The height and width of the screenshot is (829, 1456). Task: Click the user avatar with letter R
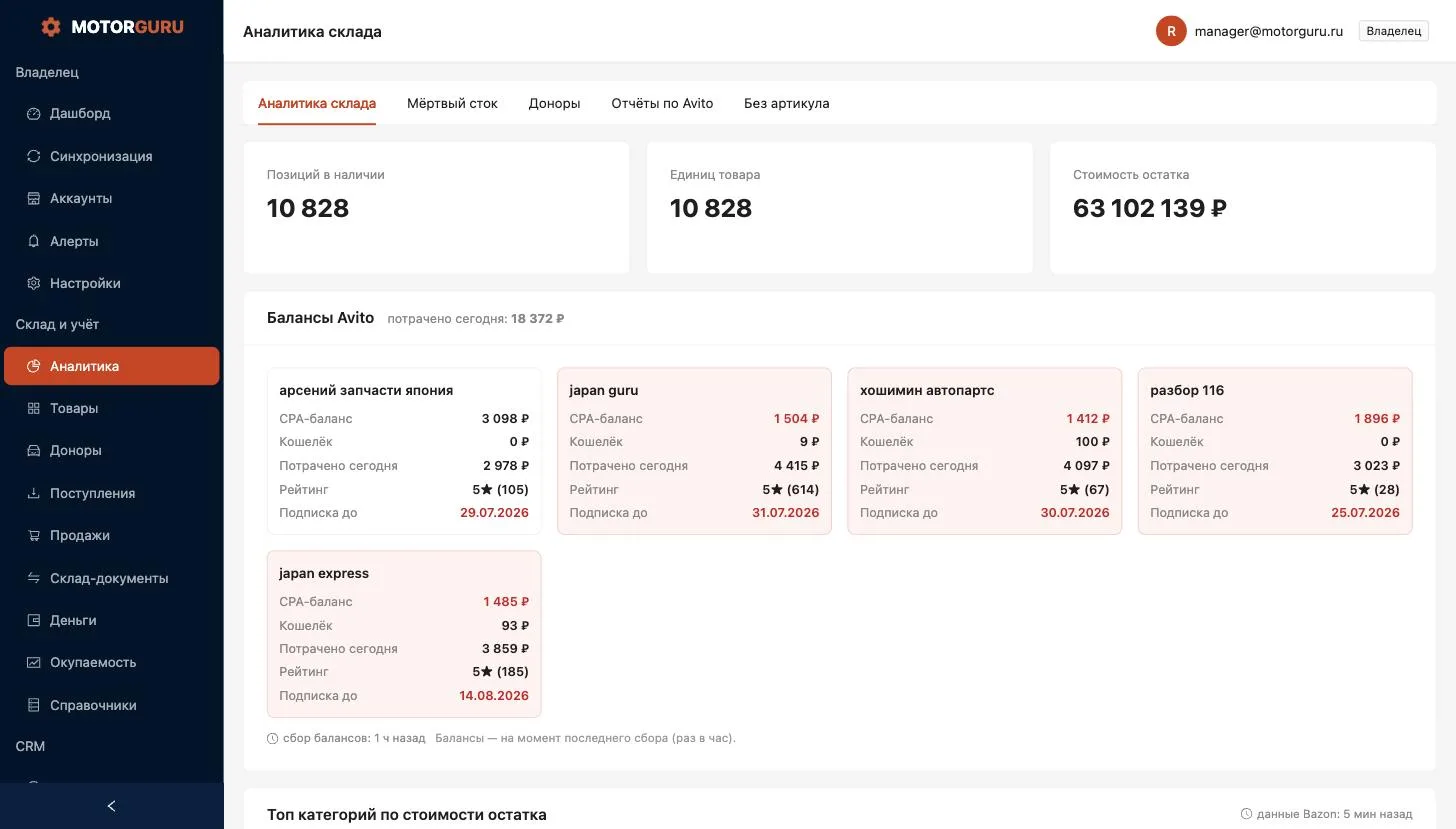tap(1171, 31)
